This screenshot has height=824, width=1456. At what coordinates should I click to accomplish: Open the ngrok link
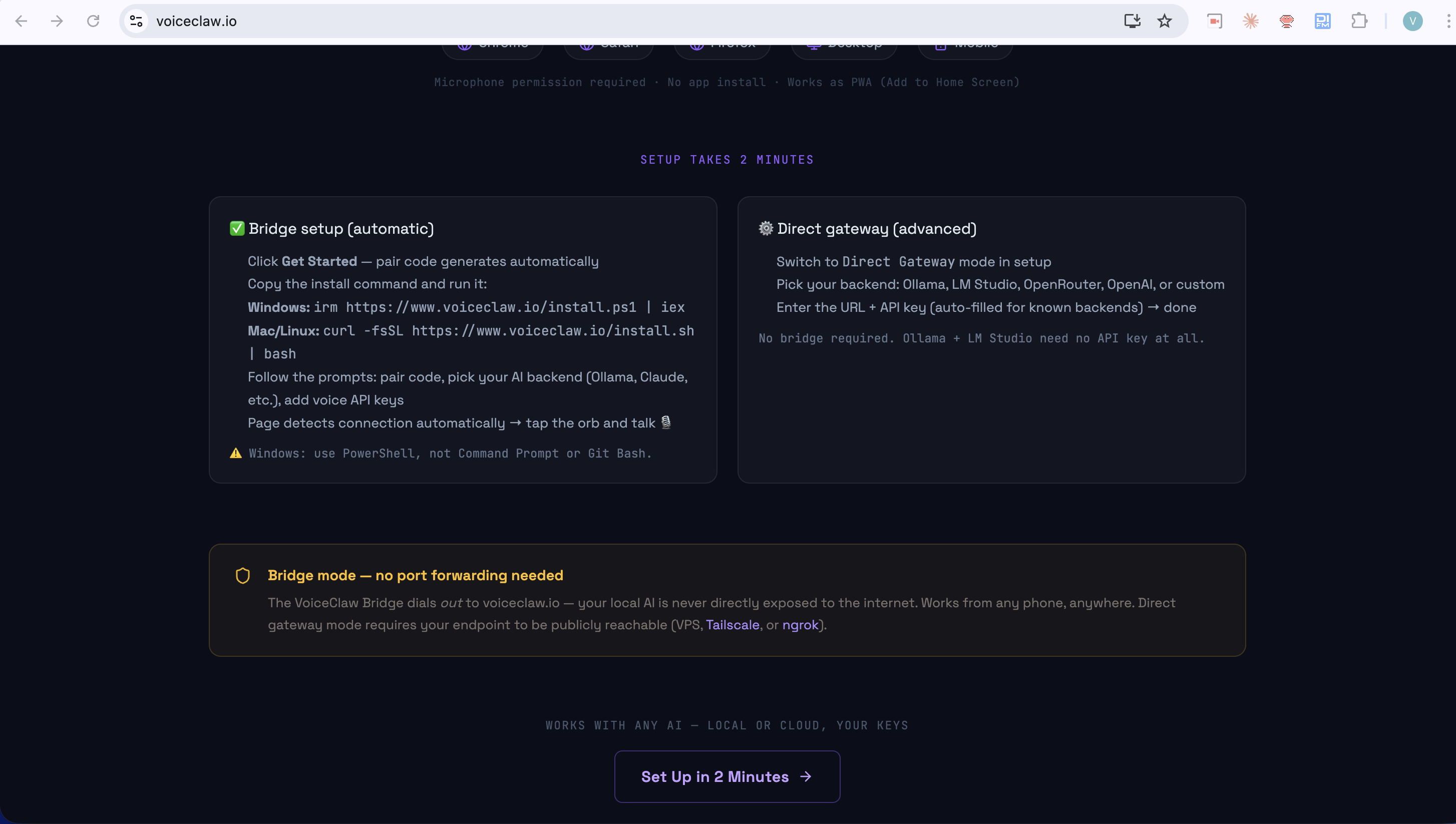(x=800, y=625)
